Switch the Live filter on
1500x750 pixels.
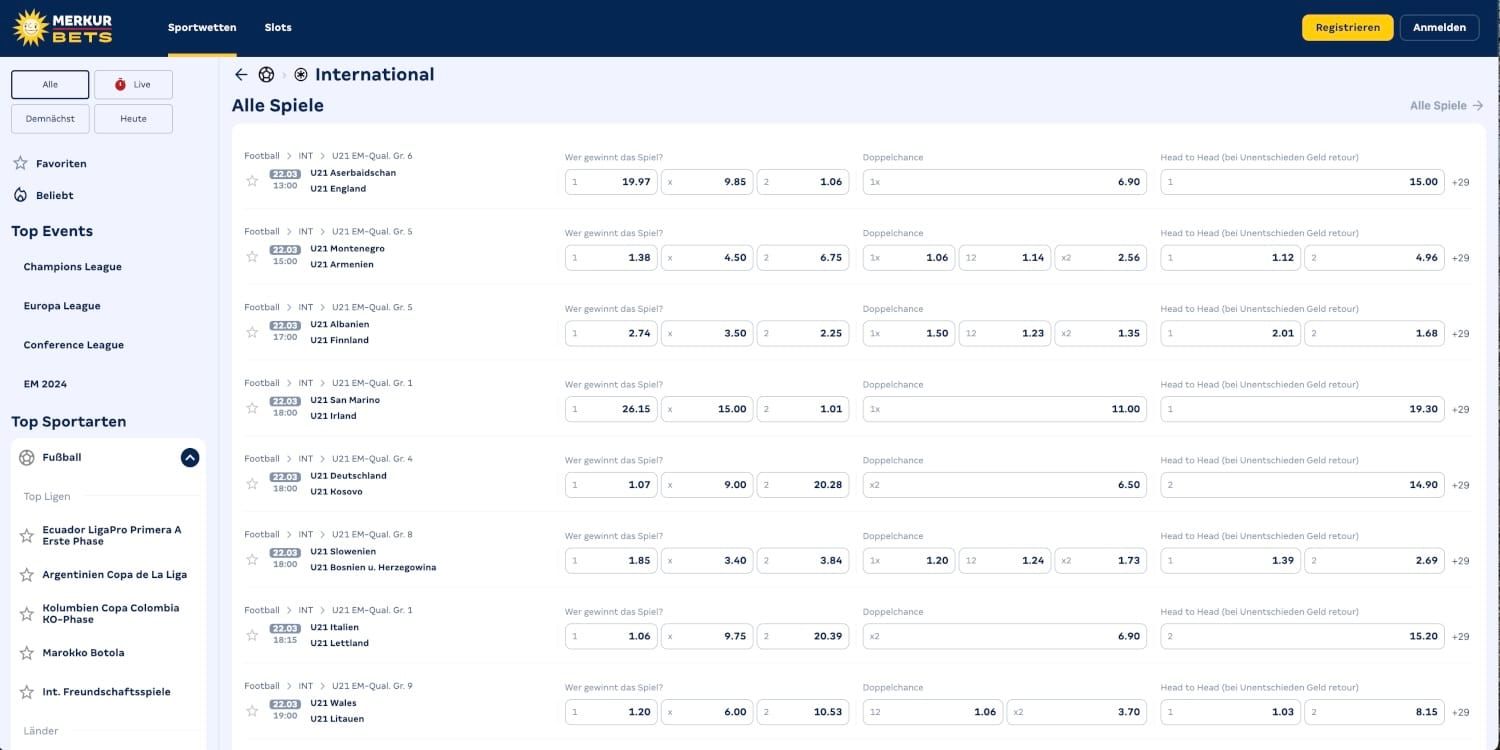tap(133, 84)
